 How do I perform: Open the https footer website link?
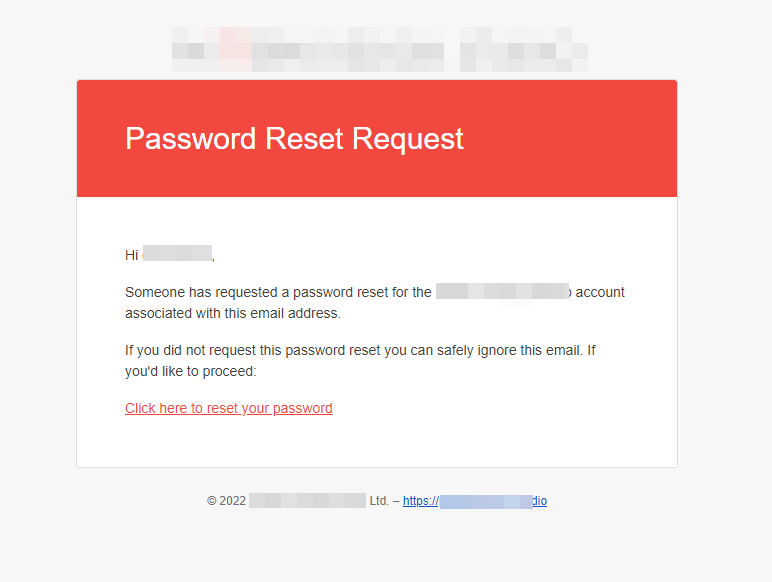coord(475,501)
